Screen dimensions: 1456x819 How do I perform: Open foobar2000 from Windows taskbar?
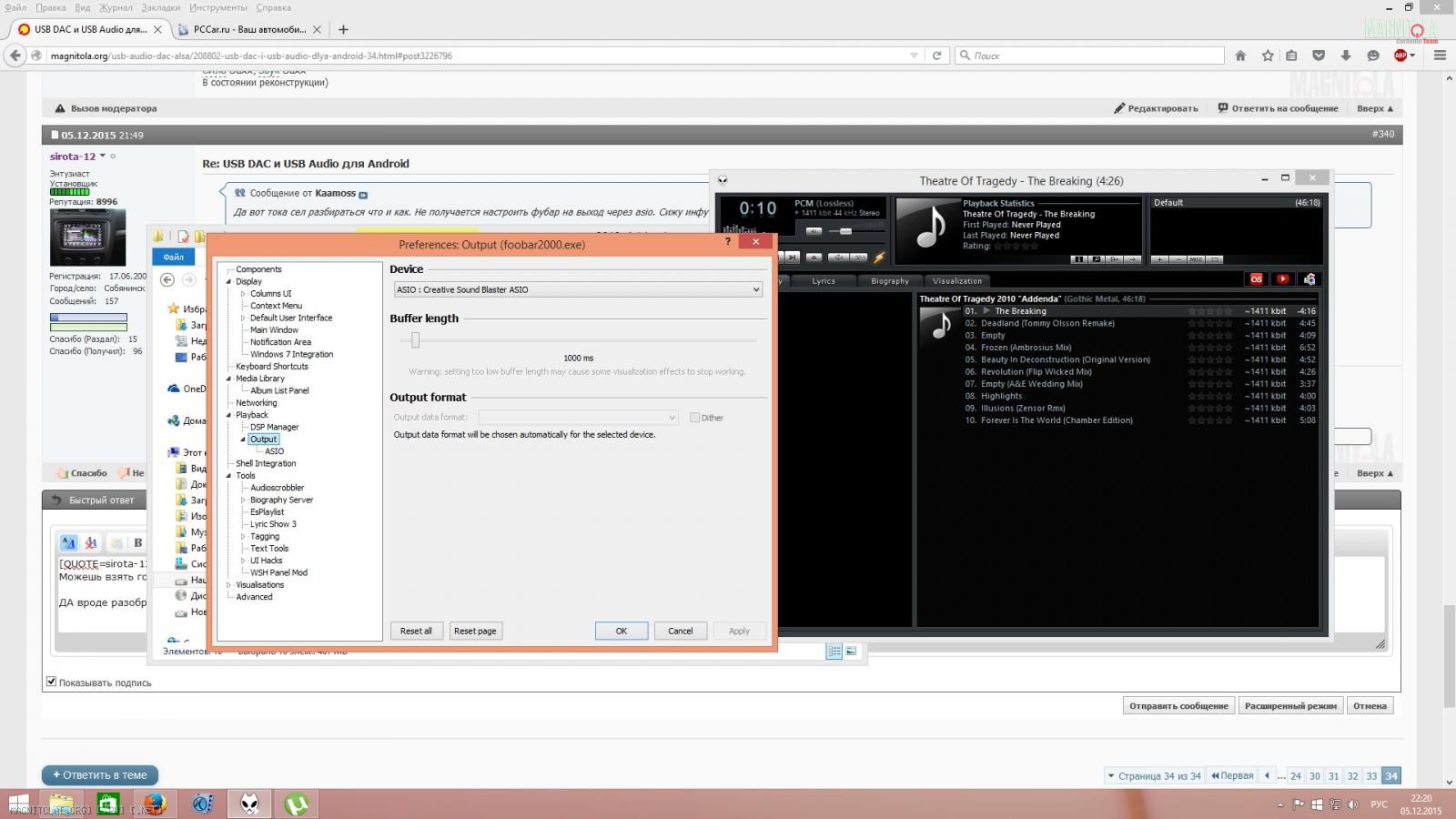click(x=249, y=804)
